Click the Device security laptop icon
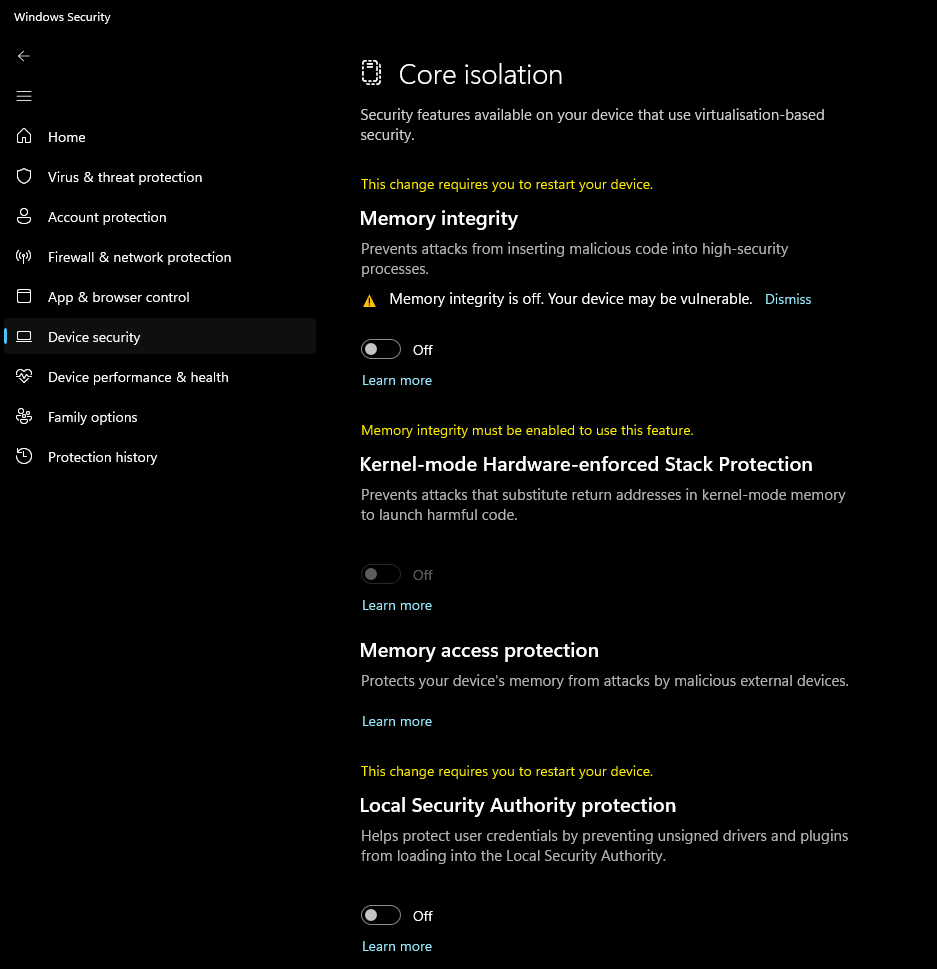The image size is (937, 969). 23,336
